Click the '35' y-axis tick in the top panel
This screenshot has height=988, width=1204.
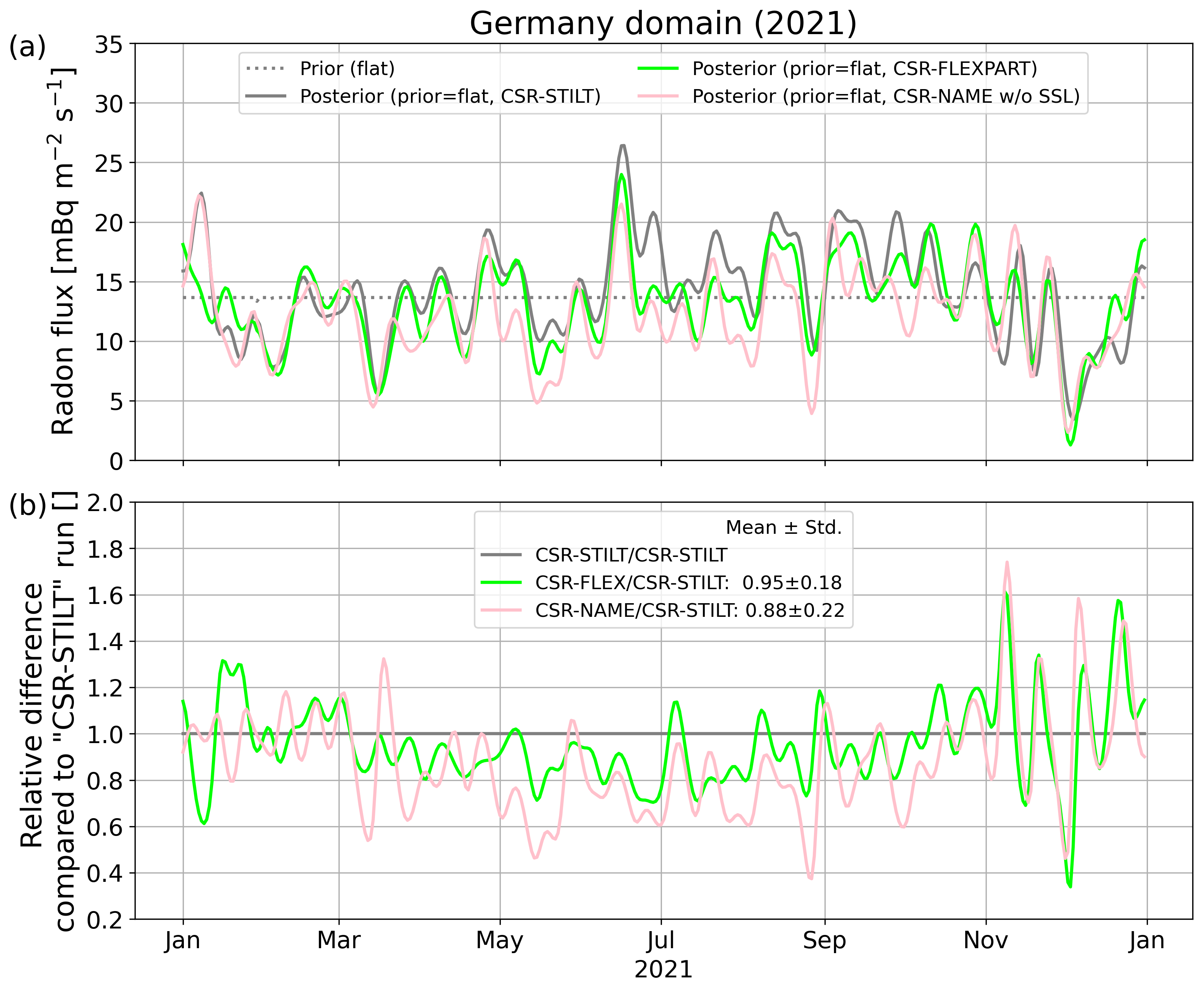pyautogui.click(x=108, y=44)
